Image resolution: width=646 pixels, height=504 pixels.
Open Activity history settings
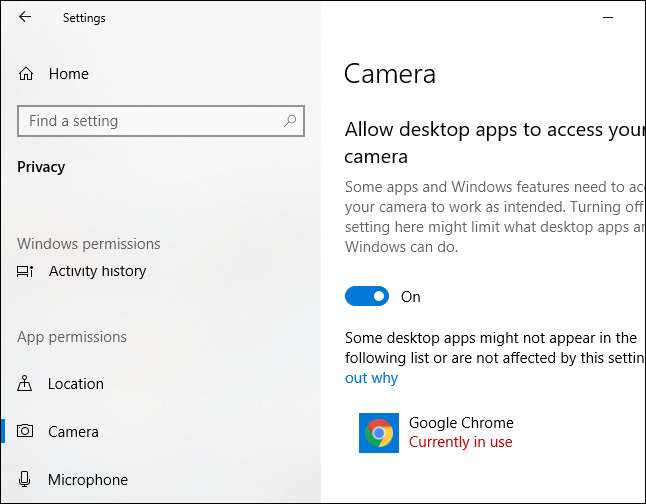[x=97, y=271]
